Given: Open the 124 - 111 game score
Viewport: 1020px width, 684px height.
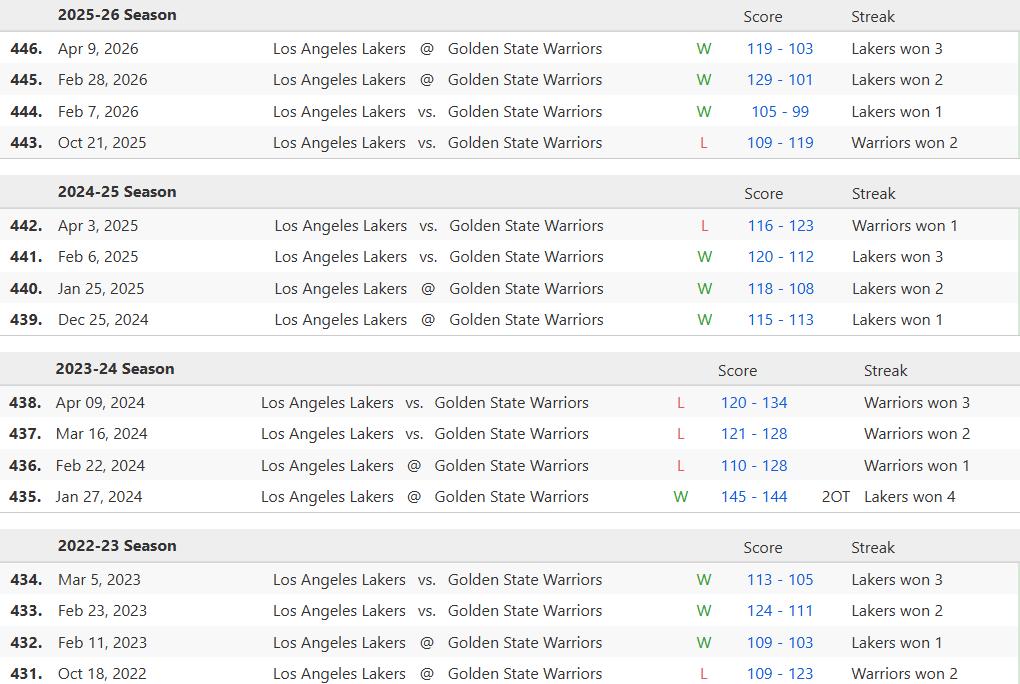Looking at the screenshot, I should click(x=779, y=611).
